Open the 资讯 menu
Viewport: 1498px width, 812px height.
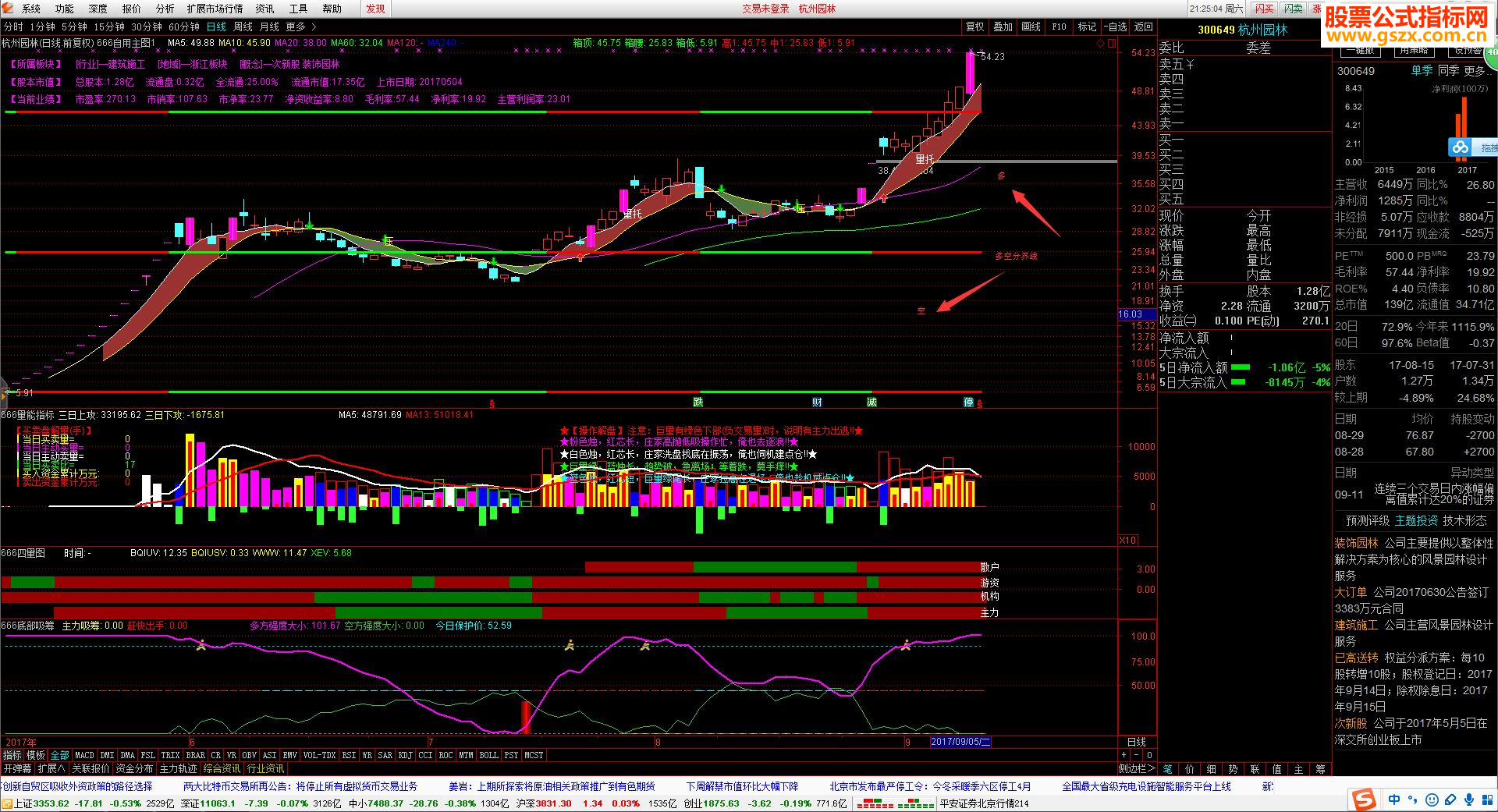(265, 9)
